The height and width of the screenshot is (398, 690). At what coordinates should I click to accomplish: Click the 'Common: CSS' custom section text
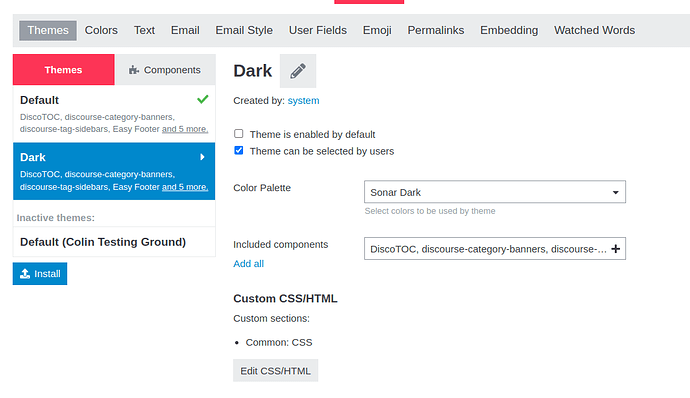click(x=279, y=343)
